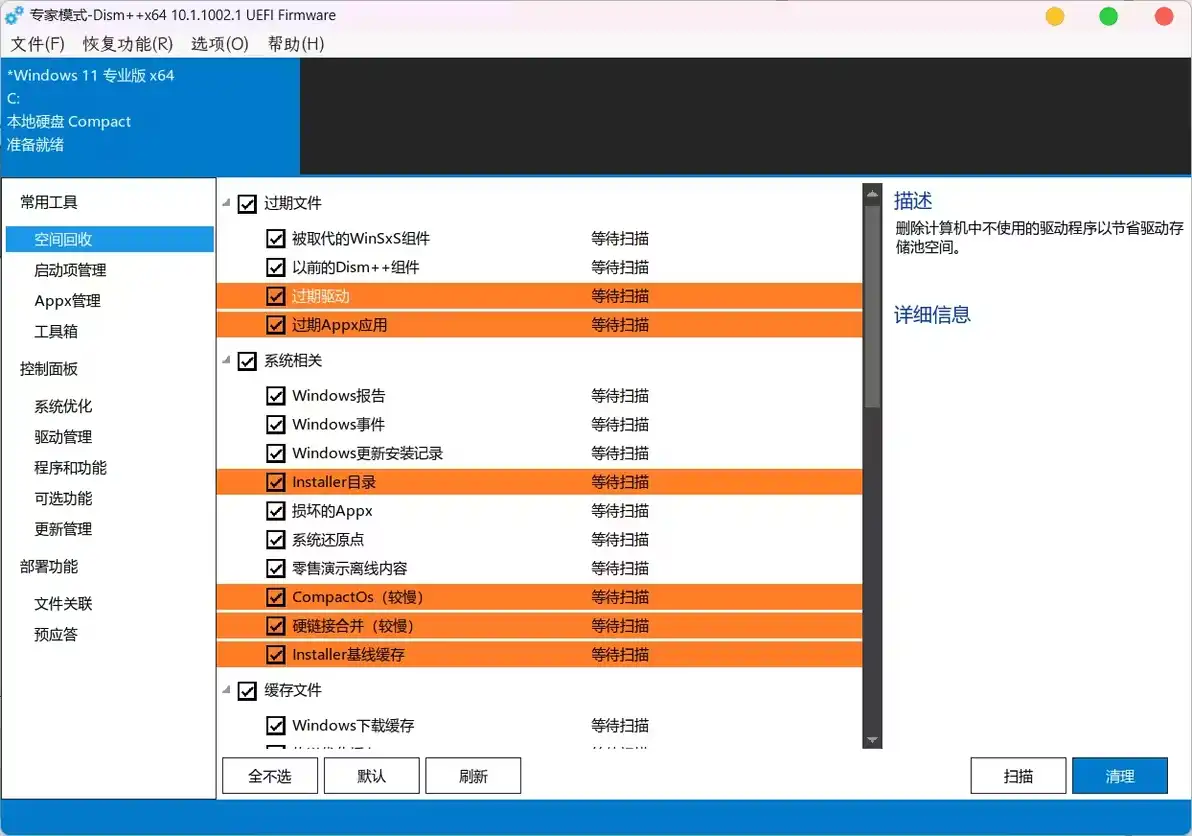This screenshot has height=836, width=1192.
Task: Click the yellow minimize circle icon
Action: (1055, 16)
